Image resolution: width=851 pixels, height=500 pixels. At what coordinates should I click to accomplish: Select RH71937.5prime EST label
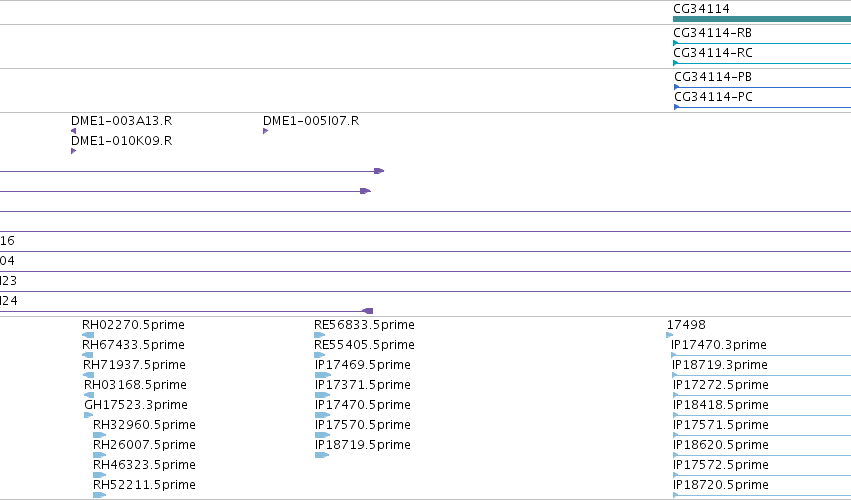(x=134, y=365)
